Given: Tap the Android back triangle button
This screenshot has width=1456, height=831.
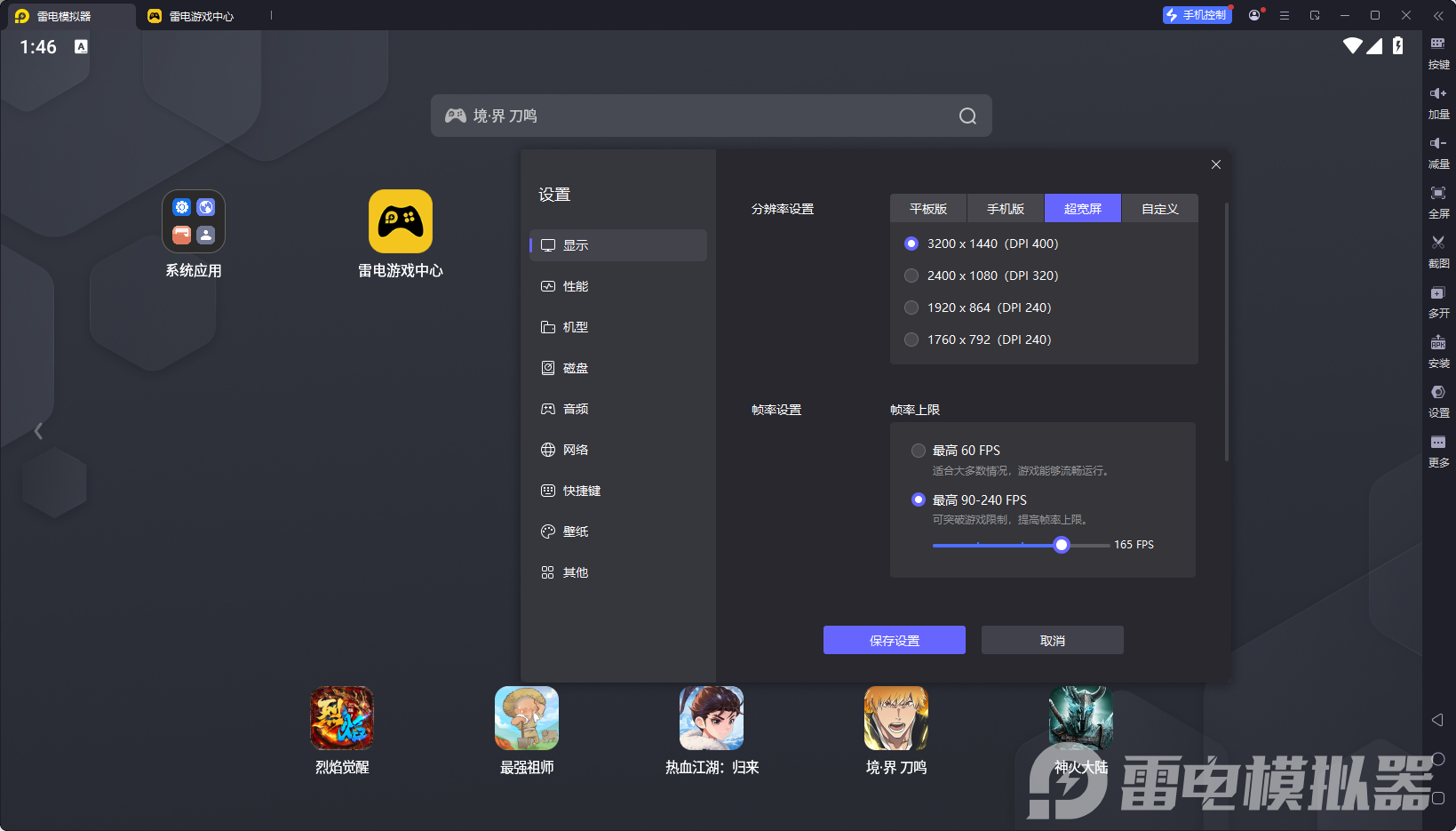Looking at the screenshot, I should (x=1437, y=720).
